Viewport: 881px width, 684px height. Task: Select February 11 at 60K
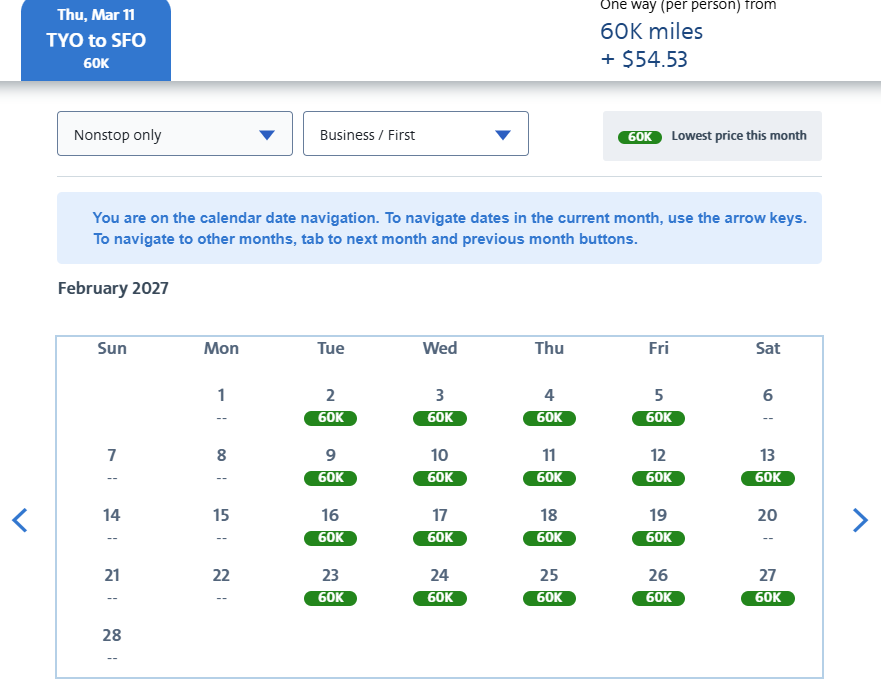coord(549,466)
